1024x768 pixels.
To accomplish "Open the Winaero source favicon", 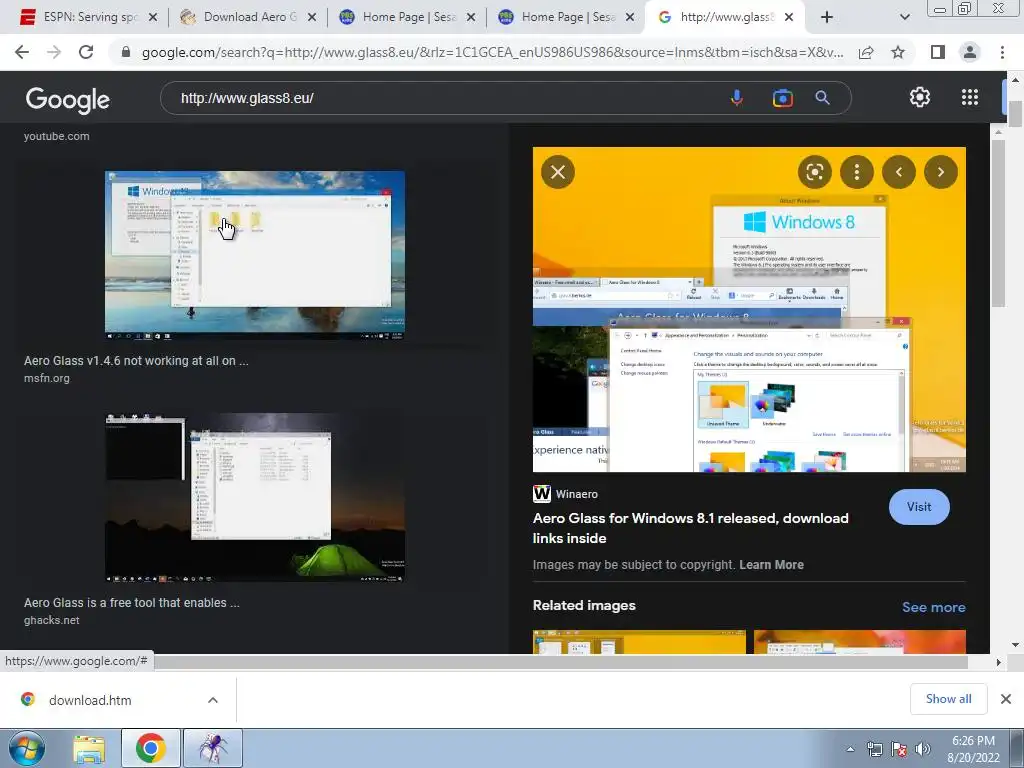I will tap(541, 494).
